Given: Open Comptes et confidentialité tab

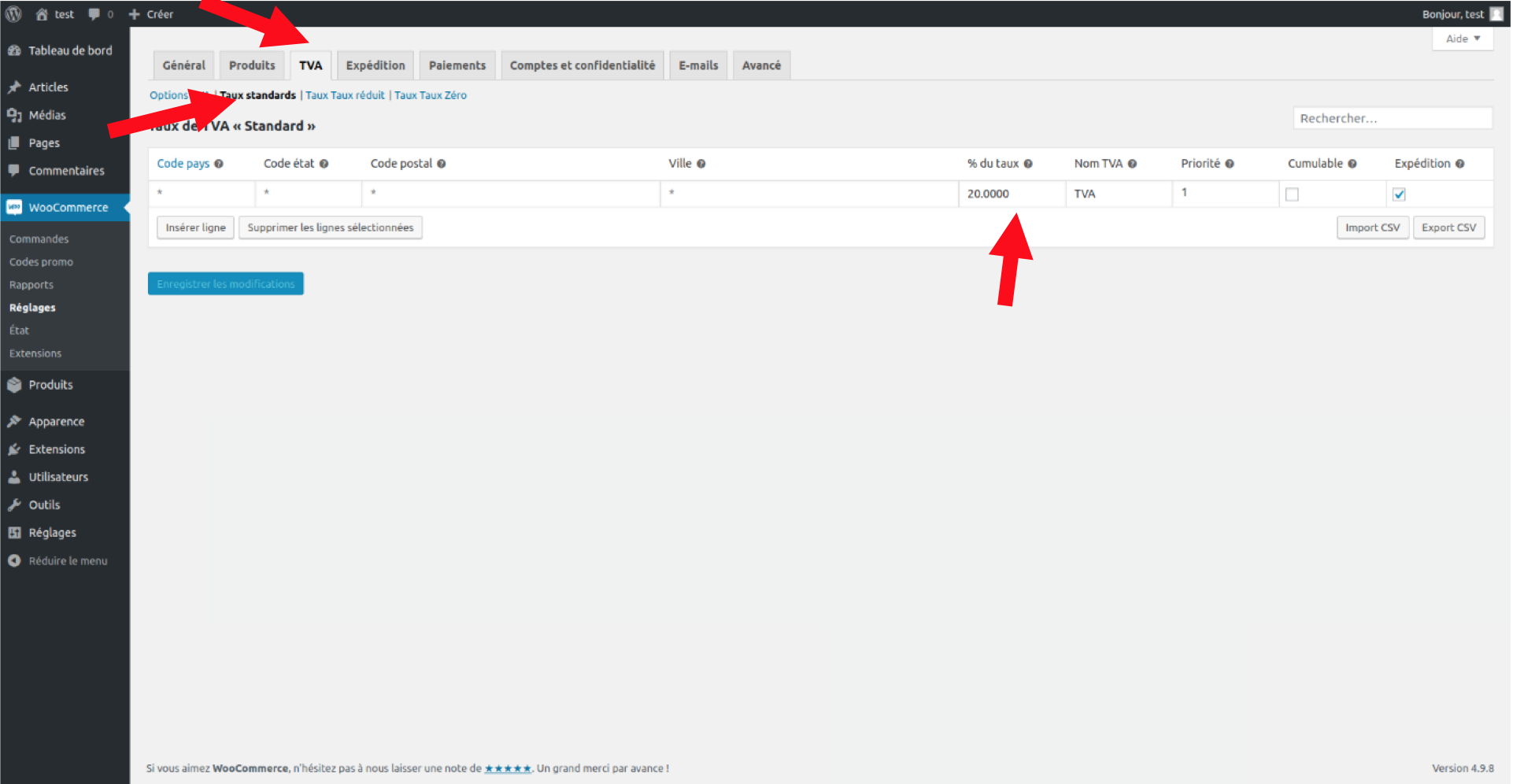Looking at the screenshot, I should coord(583,65).
